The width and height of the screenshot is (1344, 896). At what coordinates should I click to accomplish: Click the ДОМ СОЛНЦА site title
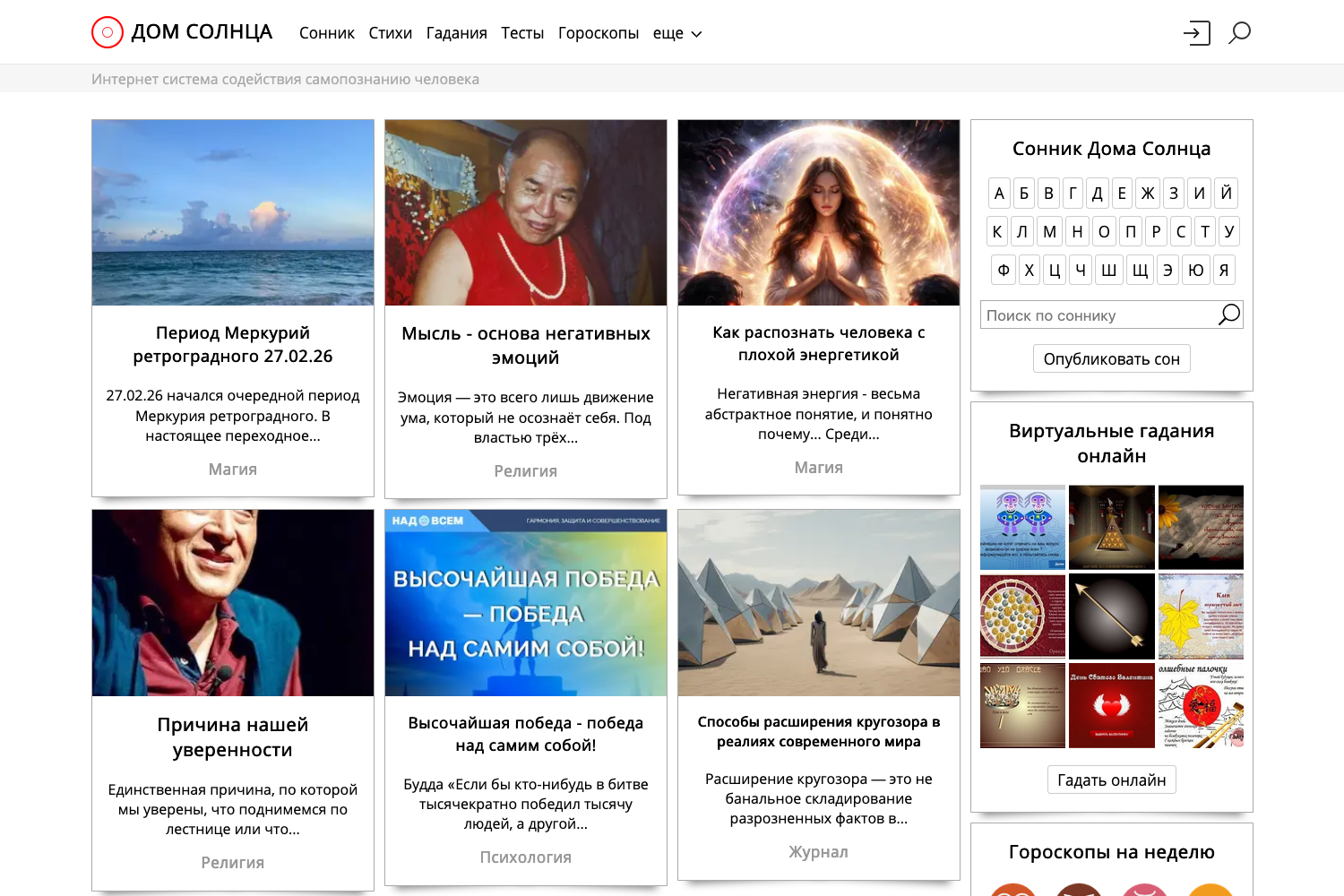(202, 32)
